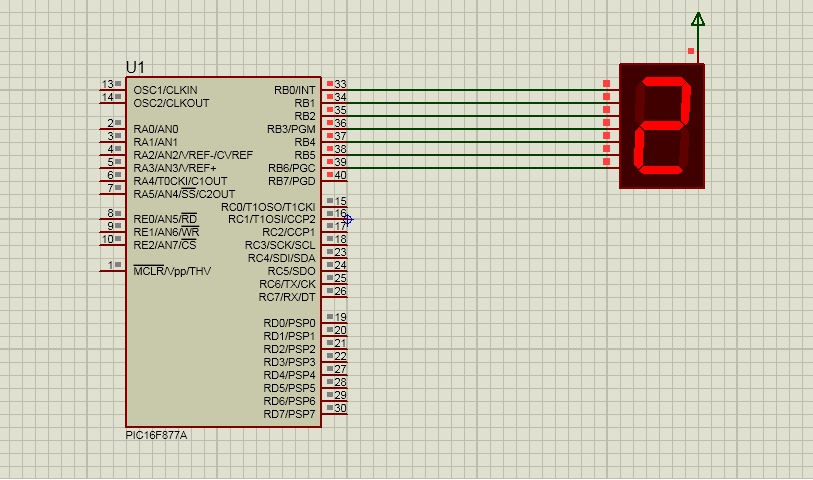Click the RB0/INT pin label
The width and height of the screenshot is (813, 480).
pyautogui.click(x=295, y=90)
